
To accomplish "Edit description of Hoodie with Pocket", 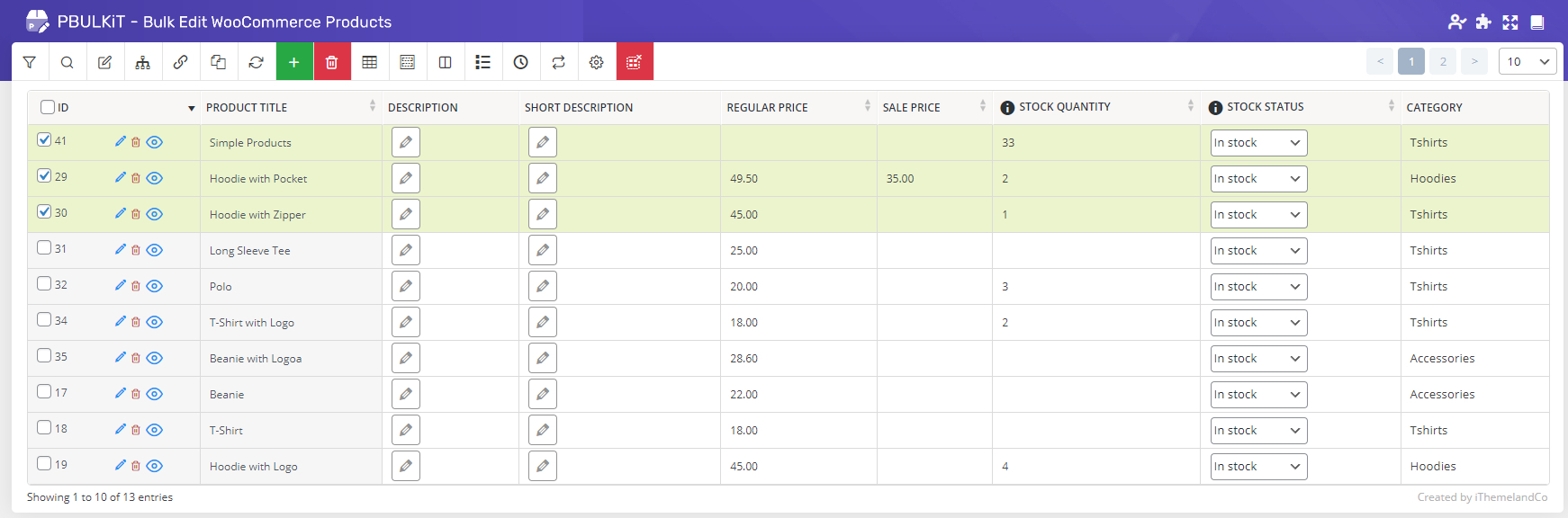I will click(406, 178).
